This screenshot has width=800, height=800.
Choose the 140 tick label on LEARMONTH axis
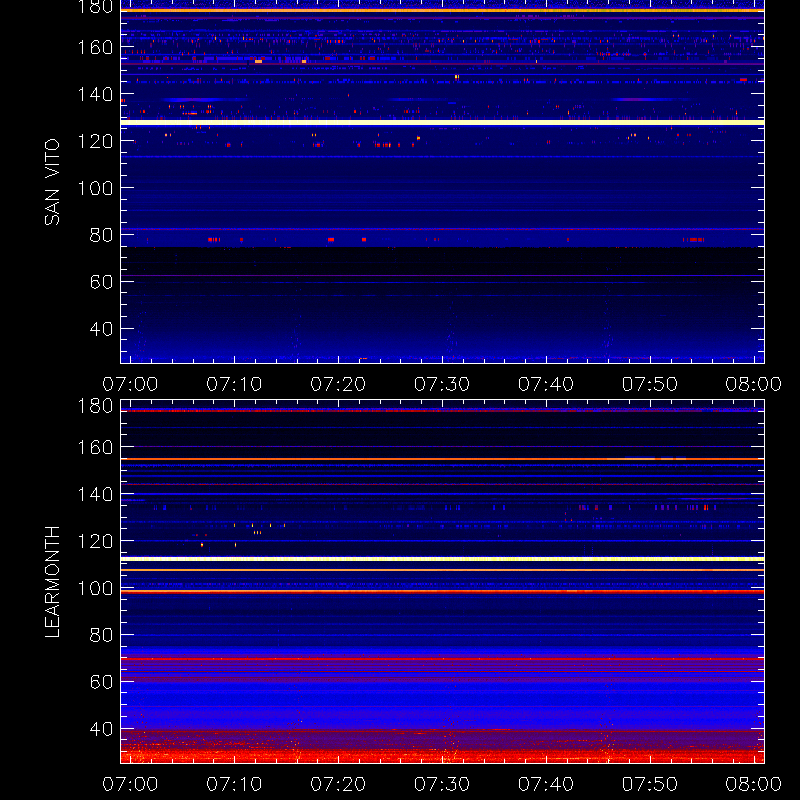tap(95, 494)
